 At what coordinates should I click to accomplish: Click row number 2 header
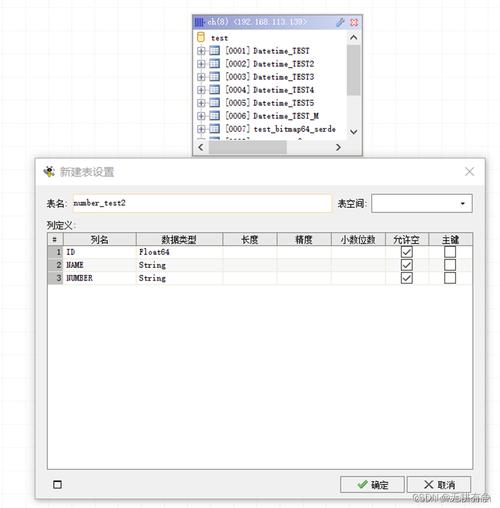(x=55, y=265)
